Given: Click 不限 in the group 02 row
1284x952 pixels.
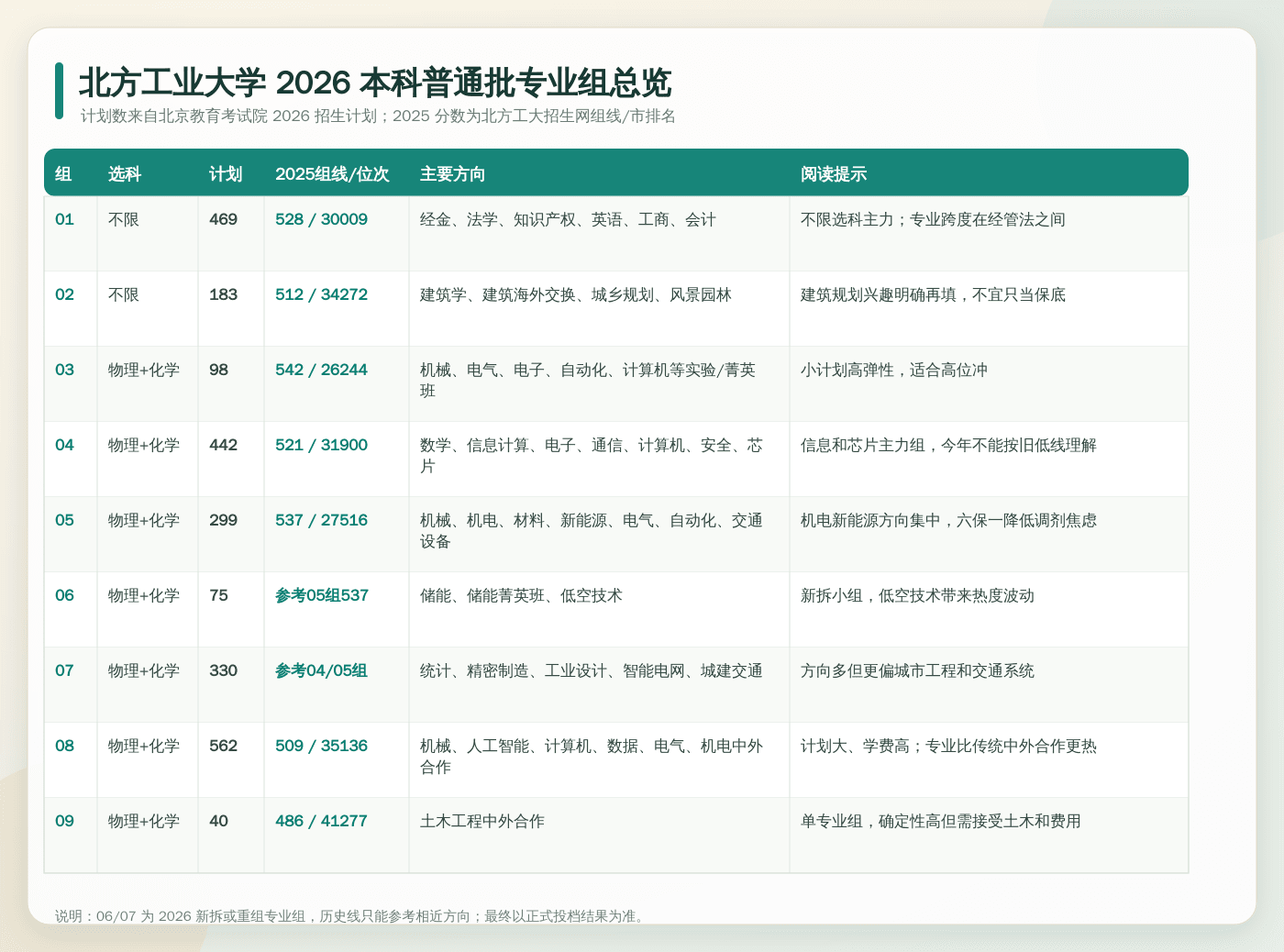Looking at the screenshot, I should tap(124, 295).
